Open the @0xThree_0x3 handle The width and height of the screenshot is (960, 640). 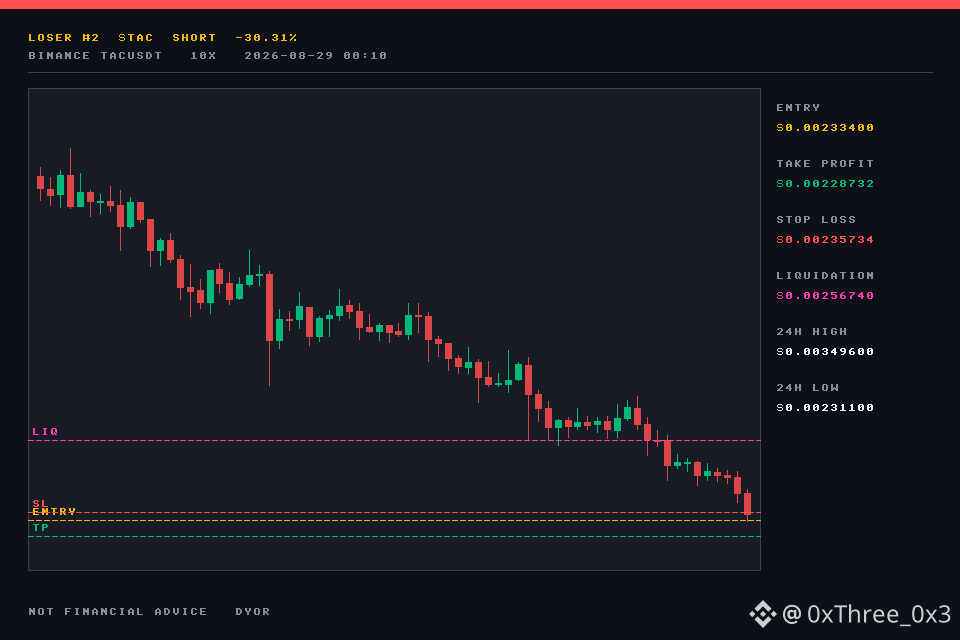pos(866,614)
